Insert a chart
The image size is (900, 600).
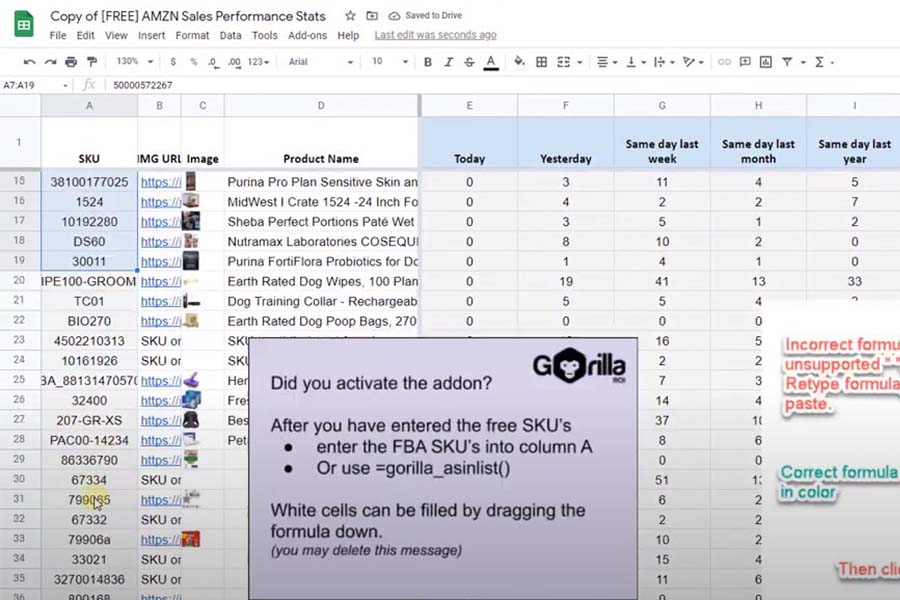click(766, 62)
